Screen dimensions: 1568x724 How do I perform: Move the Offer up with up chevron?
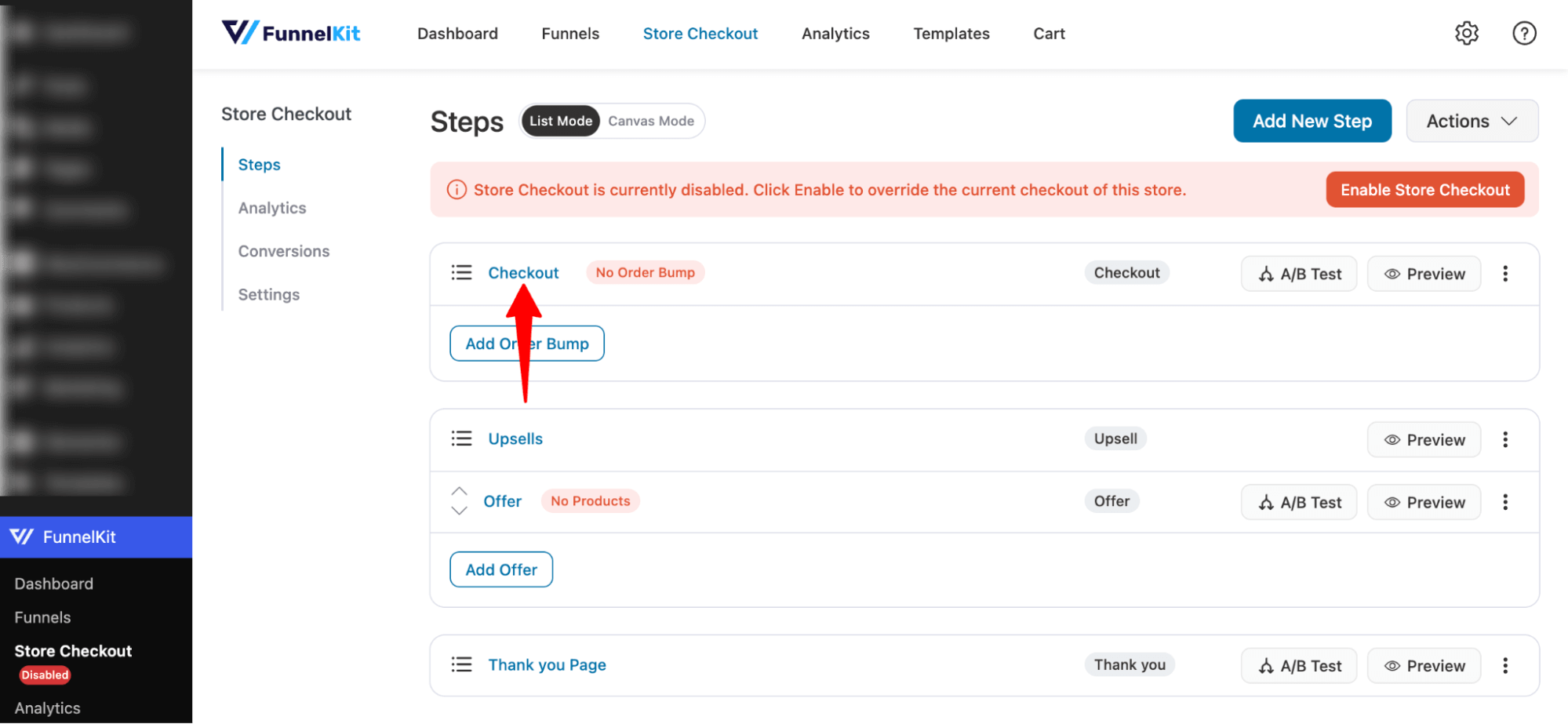[x=459, y=491]
